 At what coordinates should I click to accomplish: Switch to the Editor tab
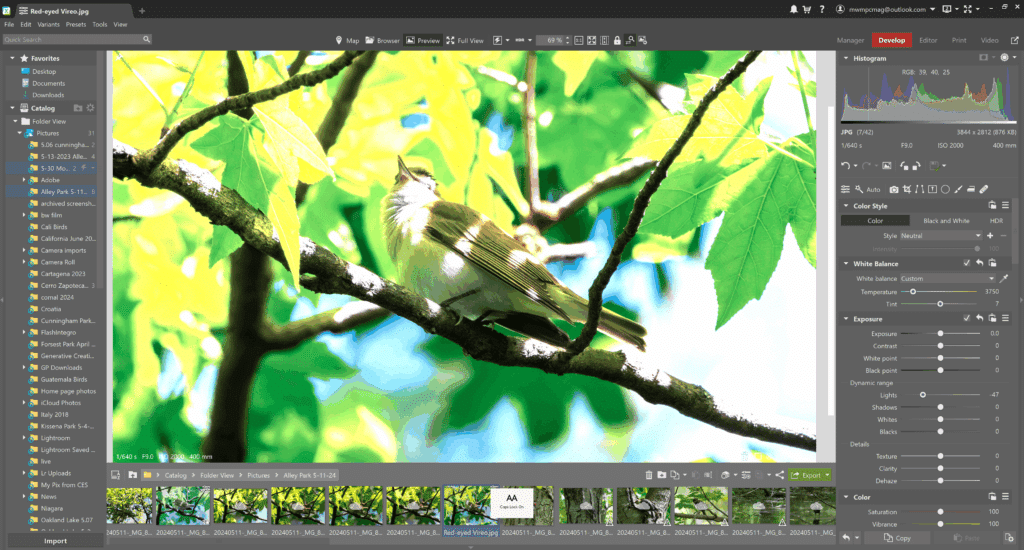coord(928,40)
